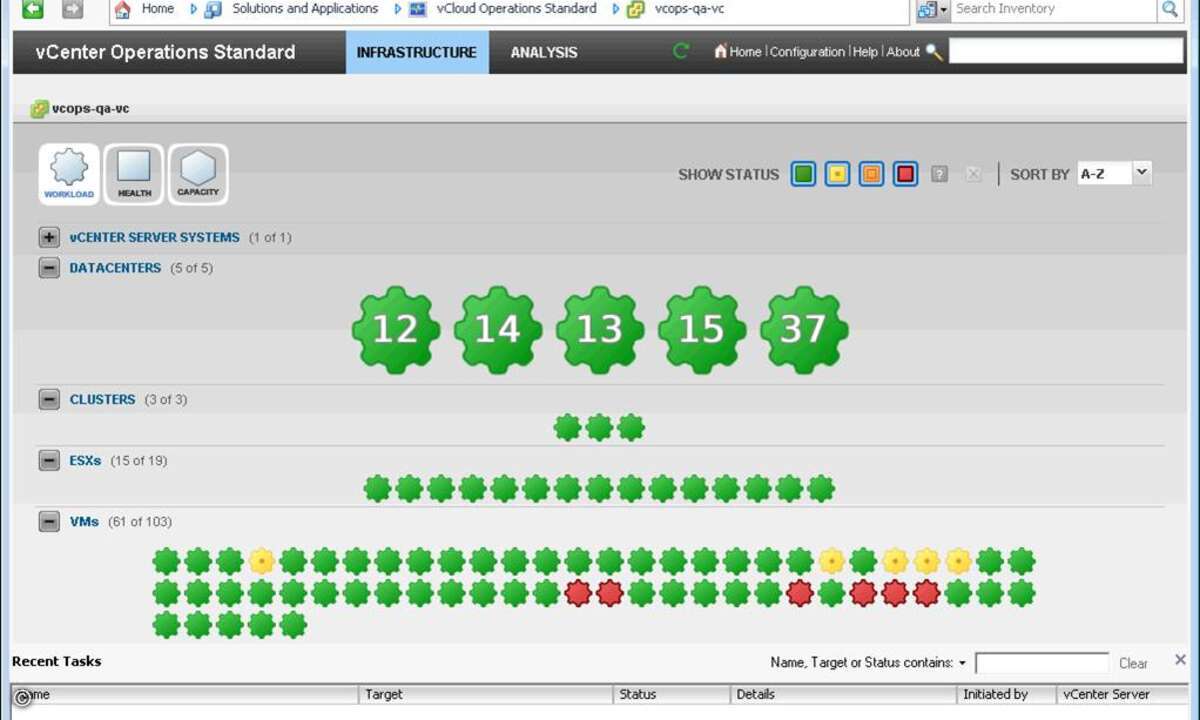Image resolution: width=1200 pixels, height=720 pixels.
Task: Select datacenter badge showing 15
Action: (702, 330)
